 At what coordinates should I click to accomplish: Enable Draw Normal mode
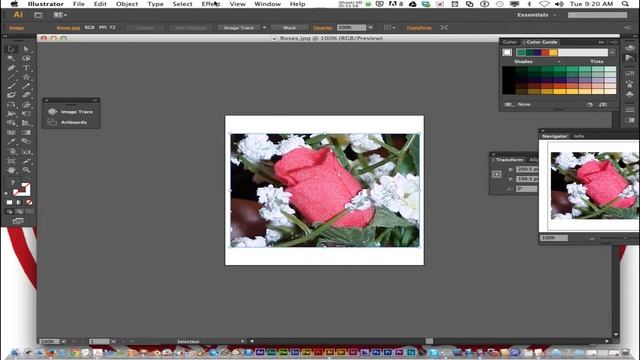coord(9,211)
